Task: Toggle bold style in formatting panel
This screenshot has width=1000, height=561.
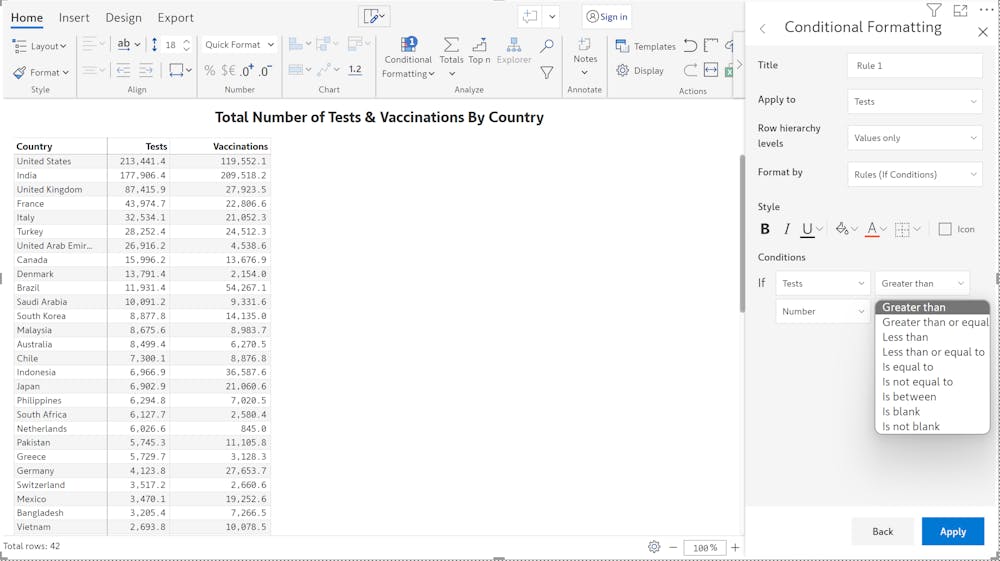Action: point(765,229)
